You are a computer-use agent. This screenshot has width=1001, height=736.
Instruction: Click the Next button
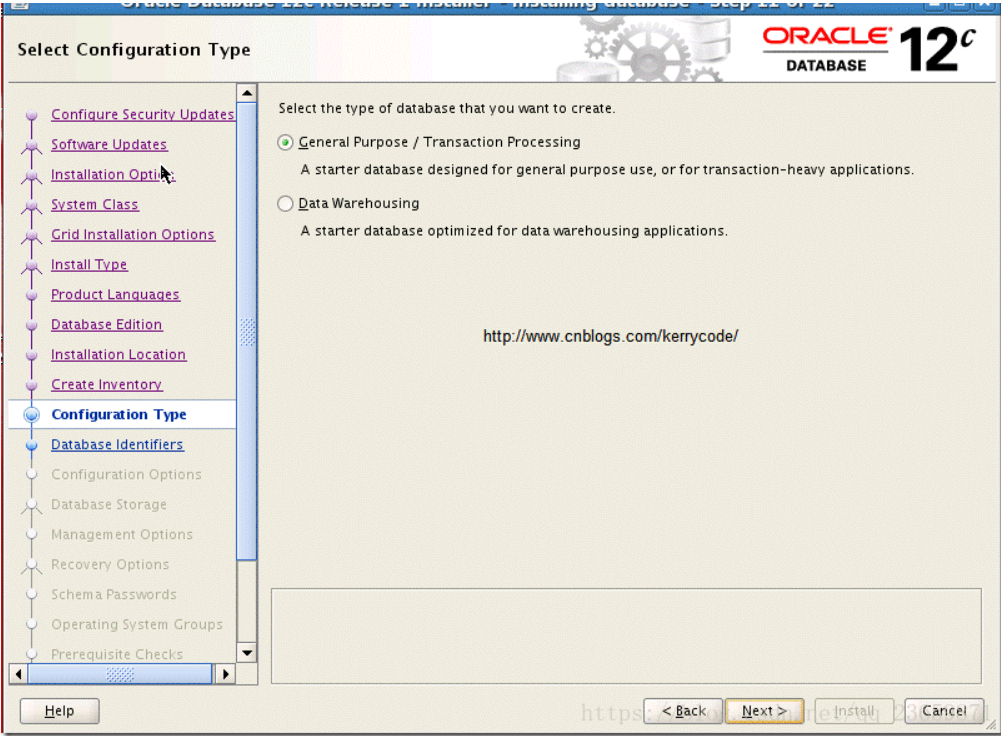point(764,710)
